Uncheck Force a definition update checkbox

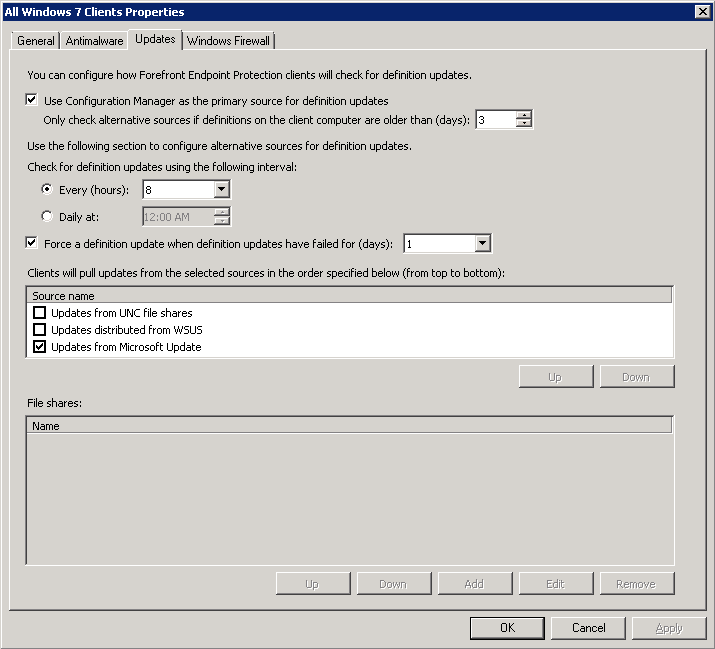pyautogui.click(x=32, y=243)
